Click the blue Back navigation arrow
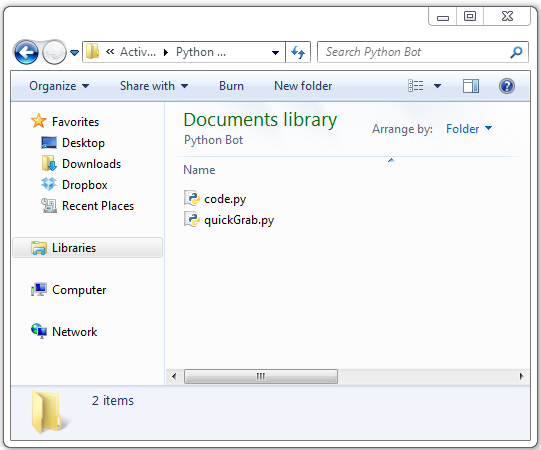Image resolution: width=541 pixels, height=450 pixels. click(x=26, y=52)
